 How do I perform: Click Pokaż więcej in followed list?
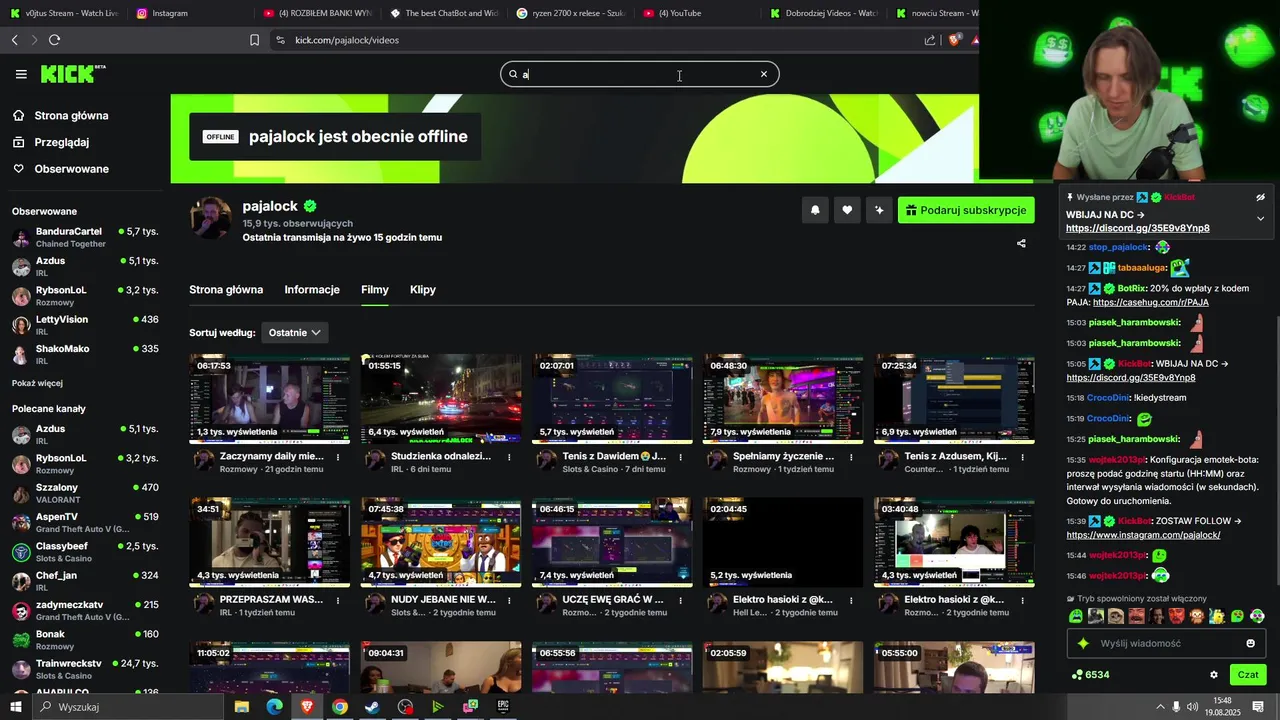(37, 383)
